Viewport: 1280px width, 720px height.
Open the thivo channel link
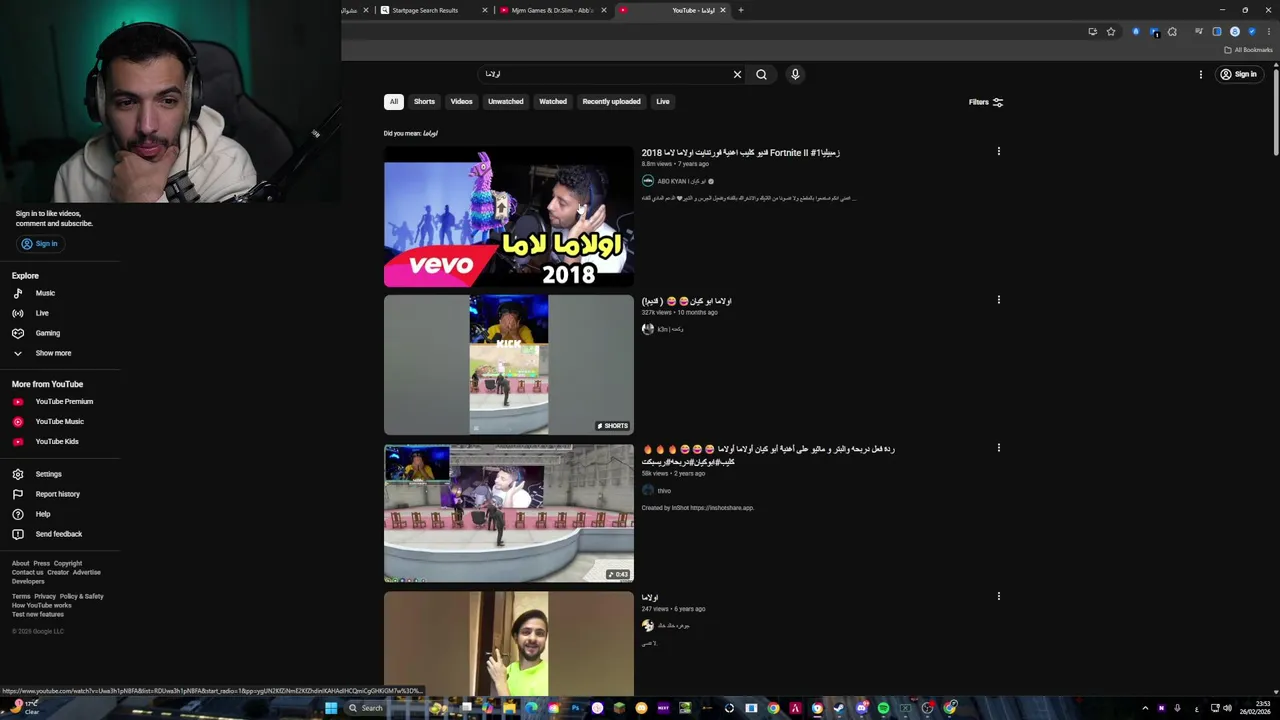point(664,490)
